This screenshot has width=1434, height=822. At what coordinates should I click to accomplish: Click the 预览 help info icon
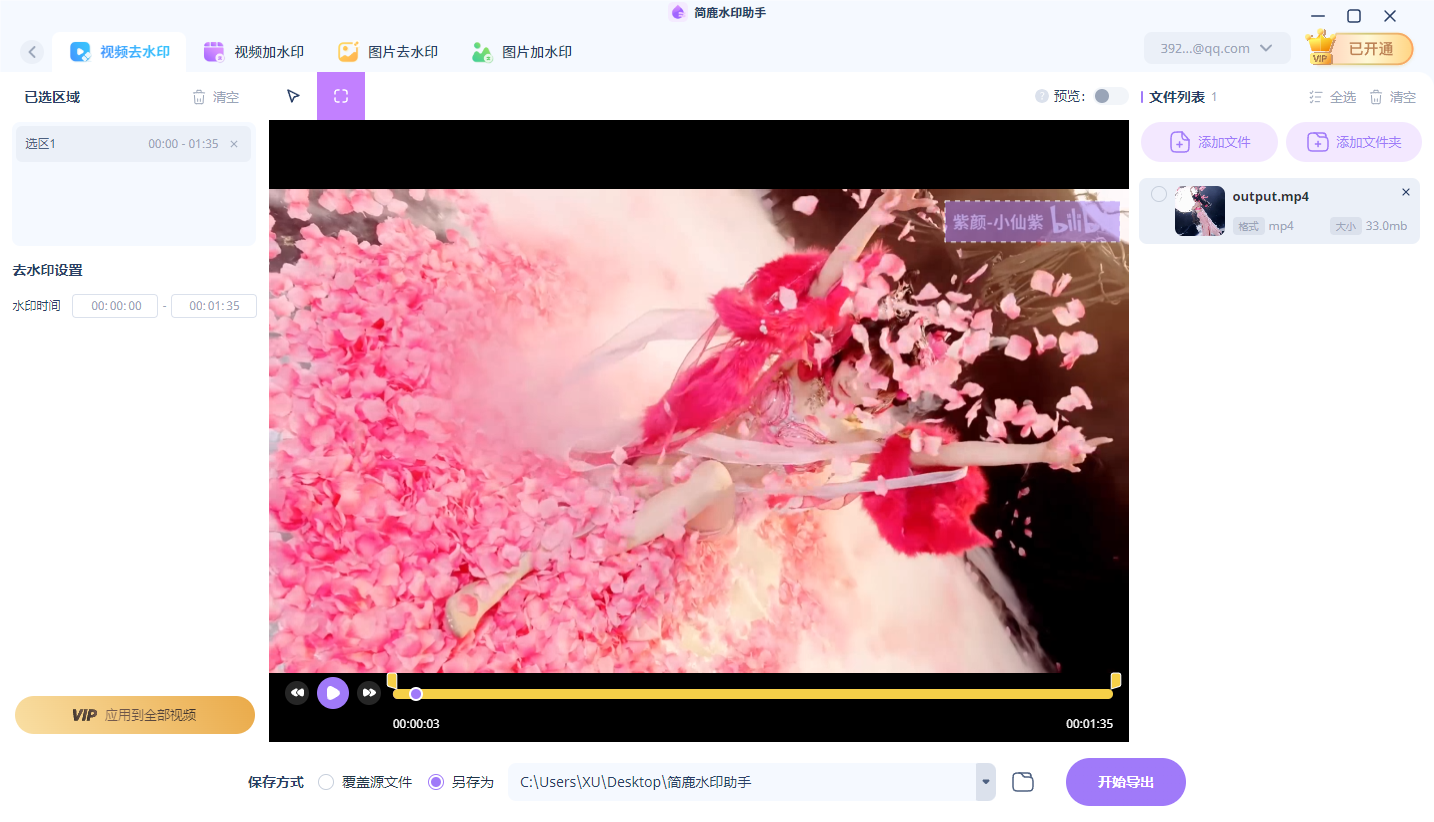tap(1042, 96)
